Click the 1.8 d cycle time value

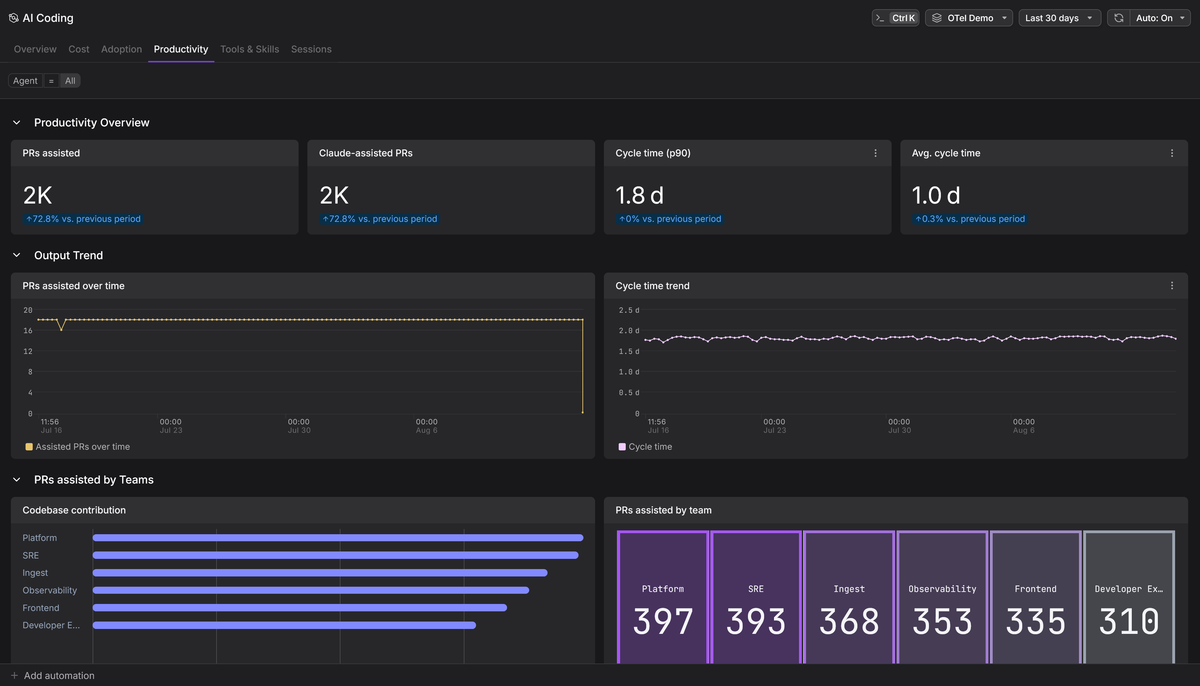tap(640, 195)
